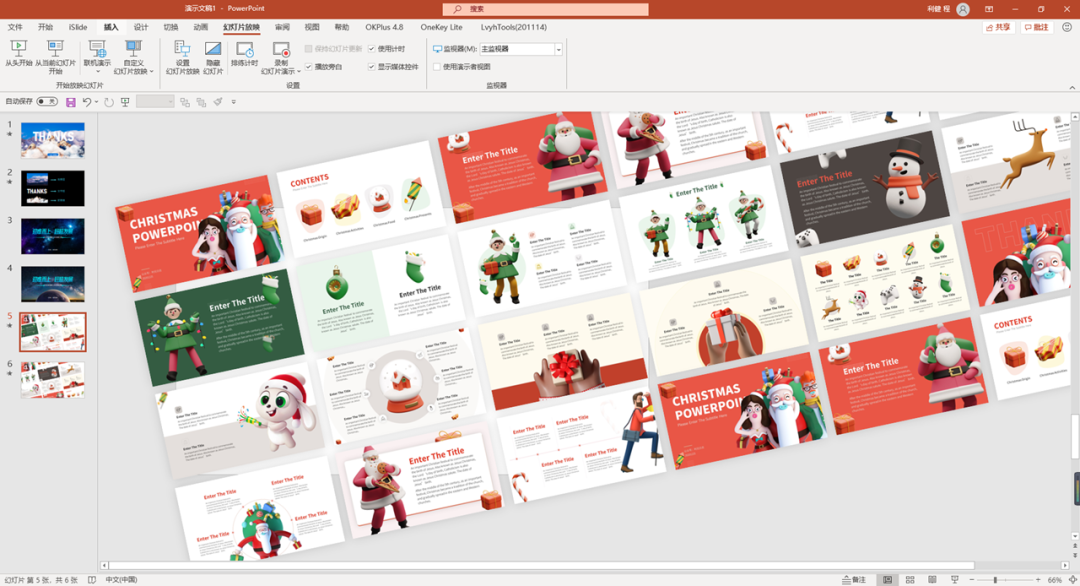Click language 中文(中国) in status bar

pos(121,580)
